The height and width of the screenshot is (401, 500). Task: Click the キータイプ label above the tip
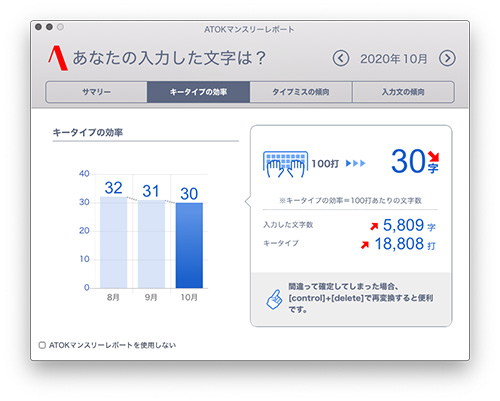(x=281, y=243)
